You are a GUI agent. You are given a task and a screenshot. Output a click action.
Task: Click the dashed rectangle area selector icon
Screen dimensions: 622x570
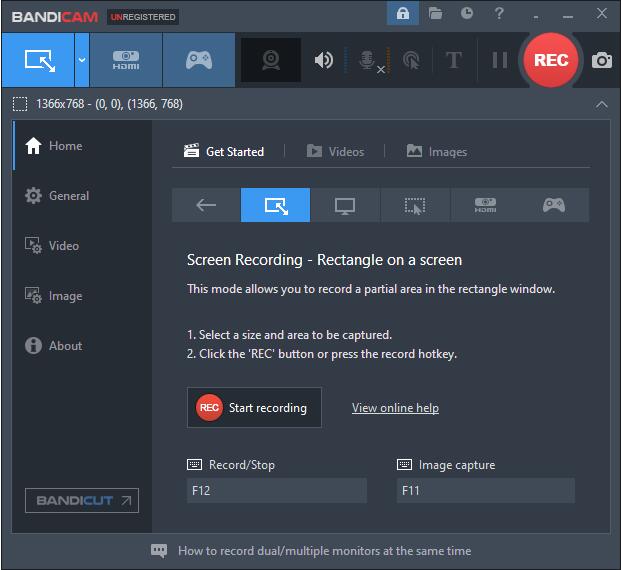(x=20, y=104)
